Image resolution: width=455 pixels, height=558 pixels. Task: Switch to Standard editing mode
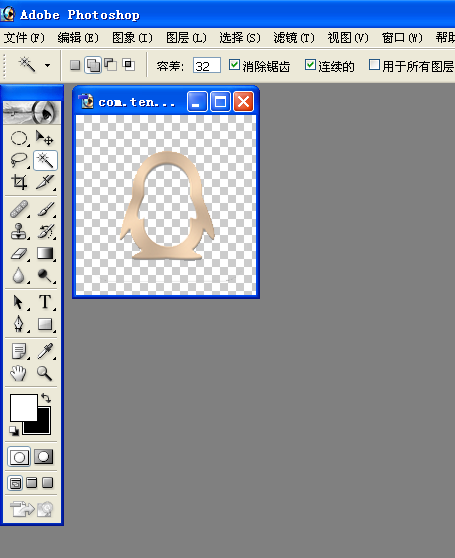19,457
